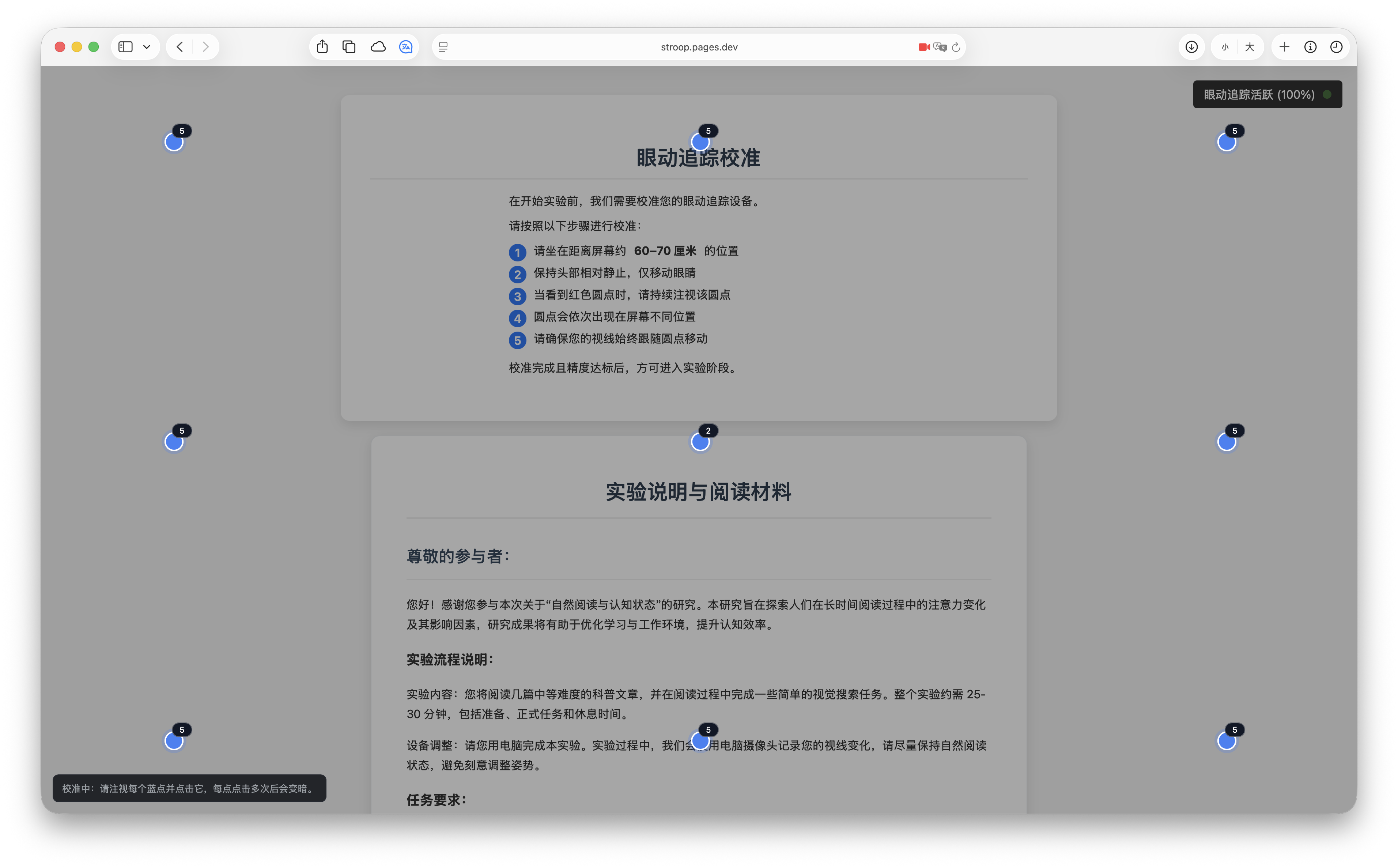Screen dimensions: 1398x868
Task: Open a new browser tab
Action: click(1284, 46)
